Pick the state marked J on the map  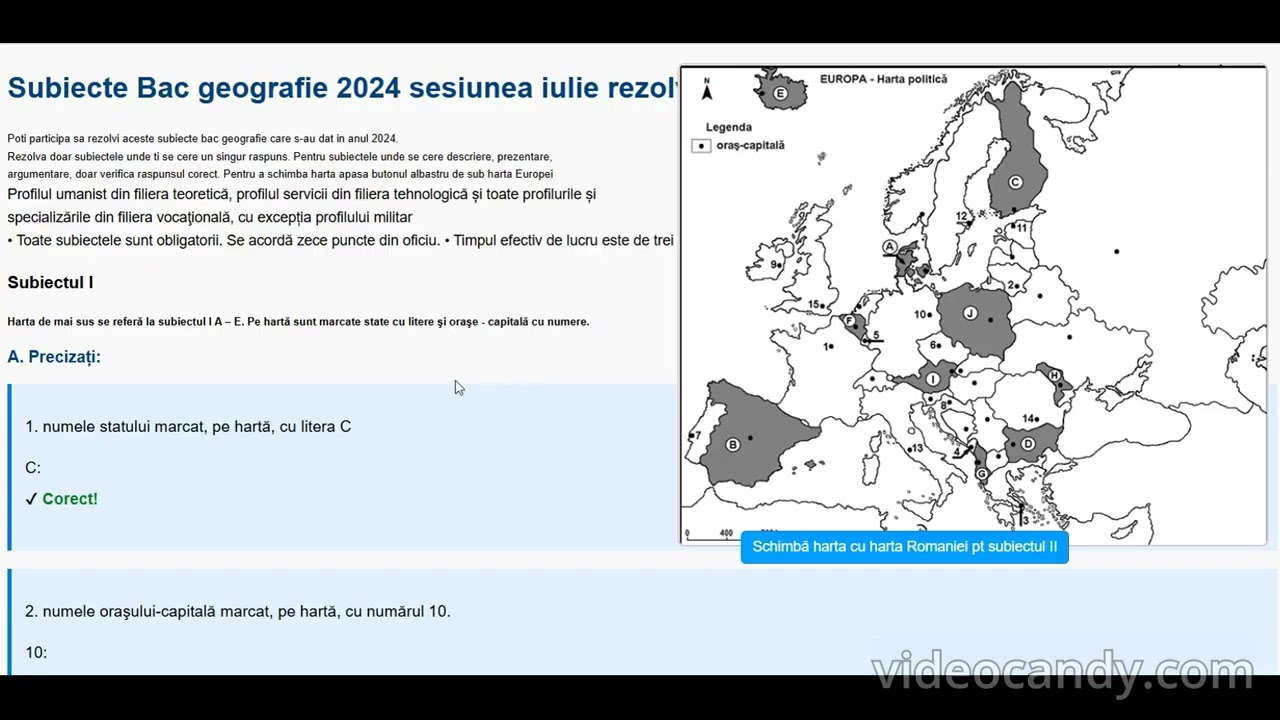pos(969,314)
